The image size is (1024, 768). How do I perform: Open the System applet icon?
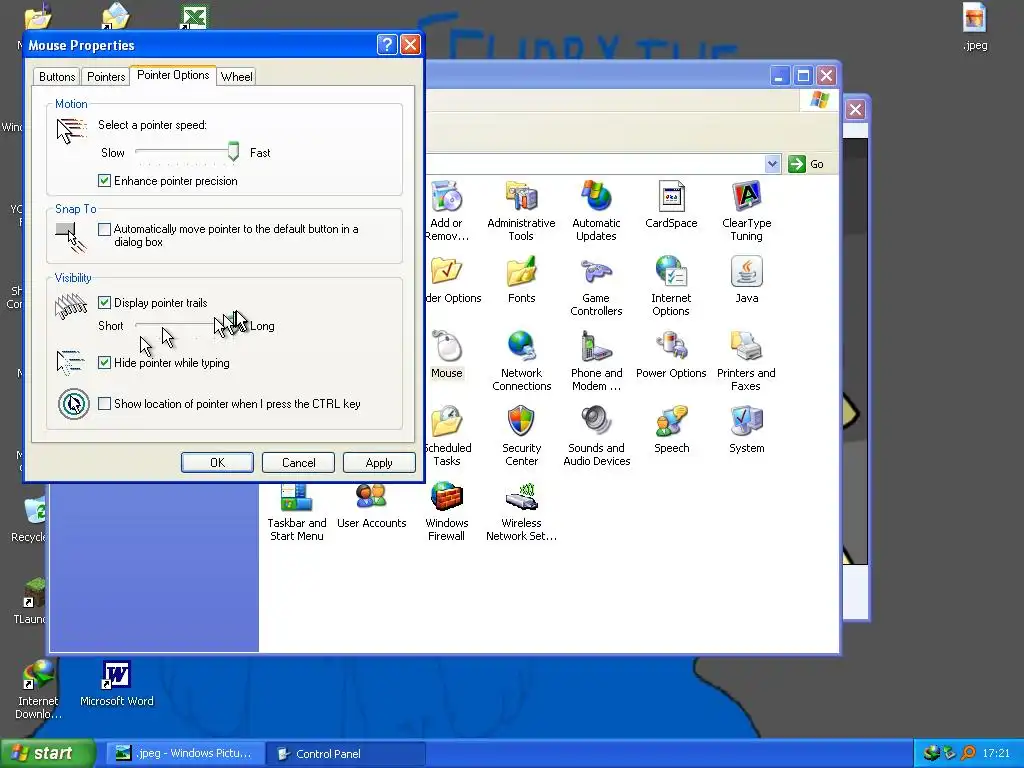[x=746, y=429]
